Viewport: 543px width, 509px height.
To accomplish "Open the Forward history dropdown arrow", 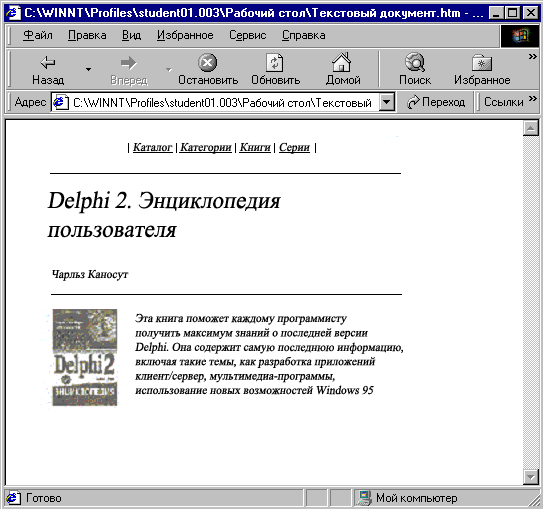I will [x=169, y=69].
